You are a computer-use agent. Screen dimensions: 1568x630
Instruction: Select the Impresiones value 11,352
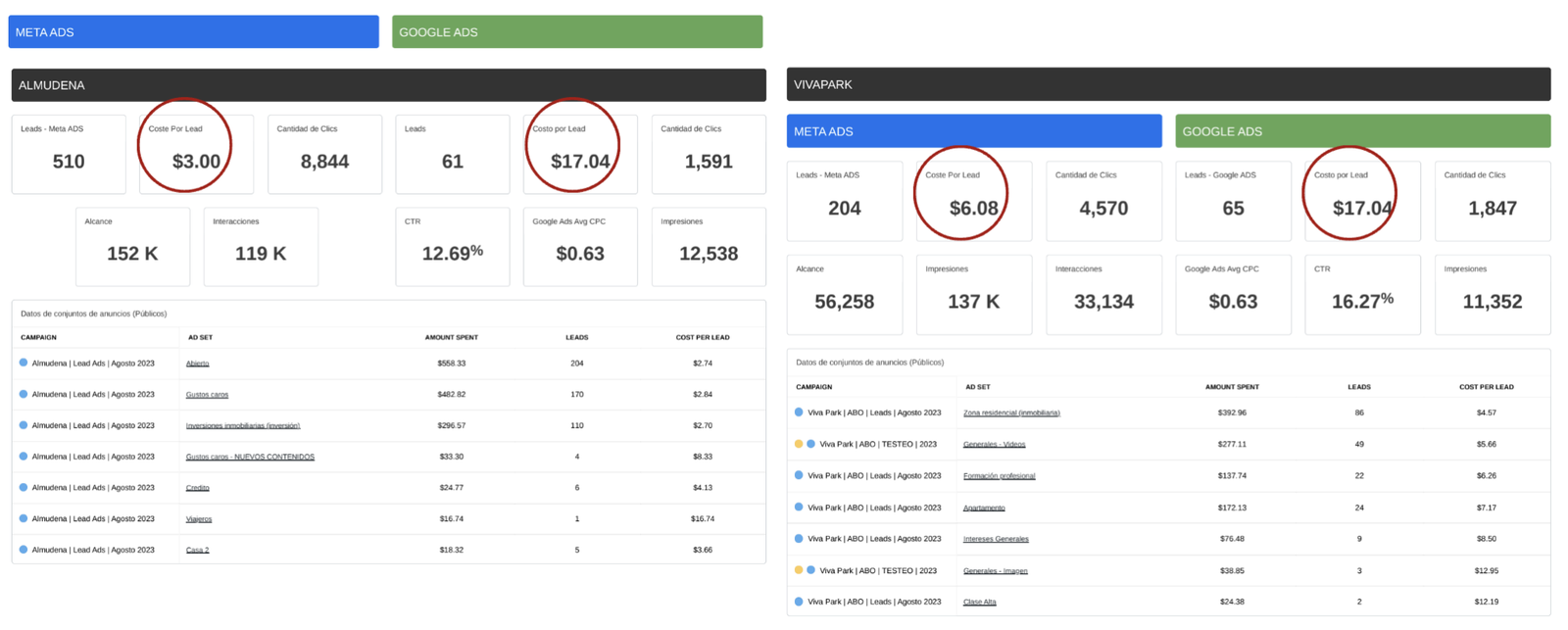1493,302
